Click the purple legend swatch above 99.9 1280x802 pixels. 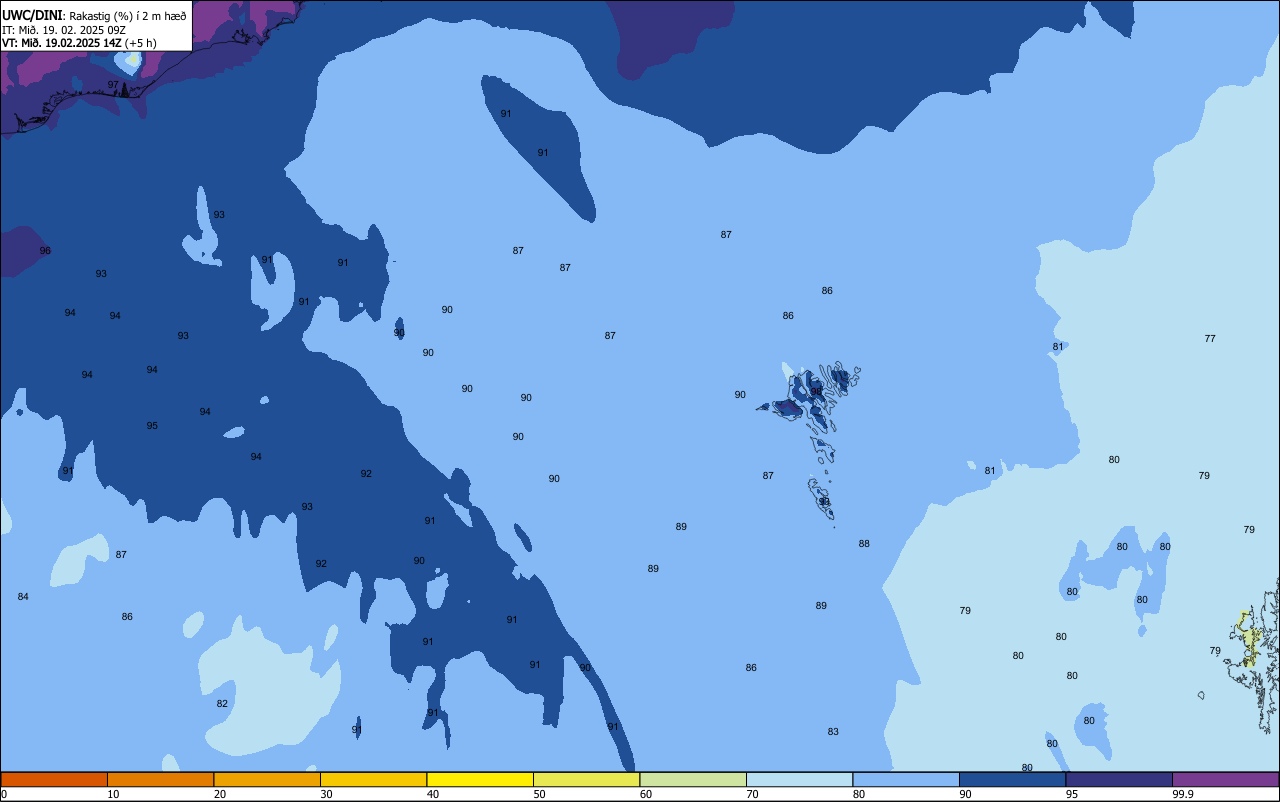(1225, 779)
